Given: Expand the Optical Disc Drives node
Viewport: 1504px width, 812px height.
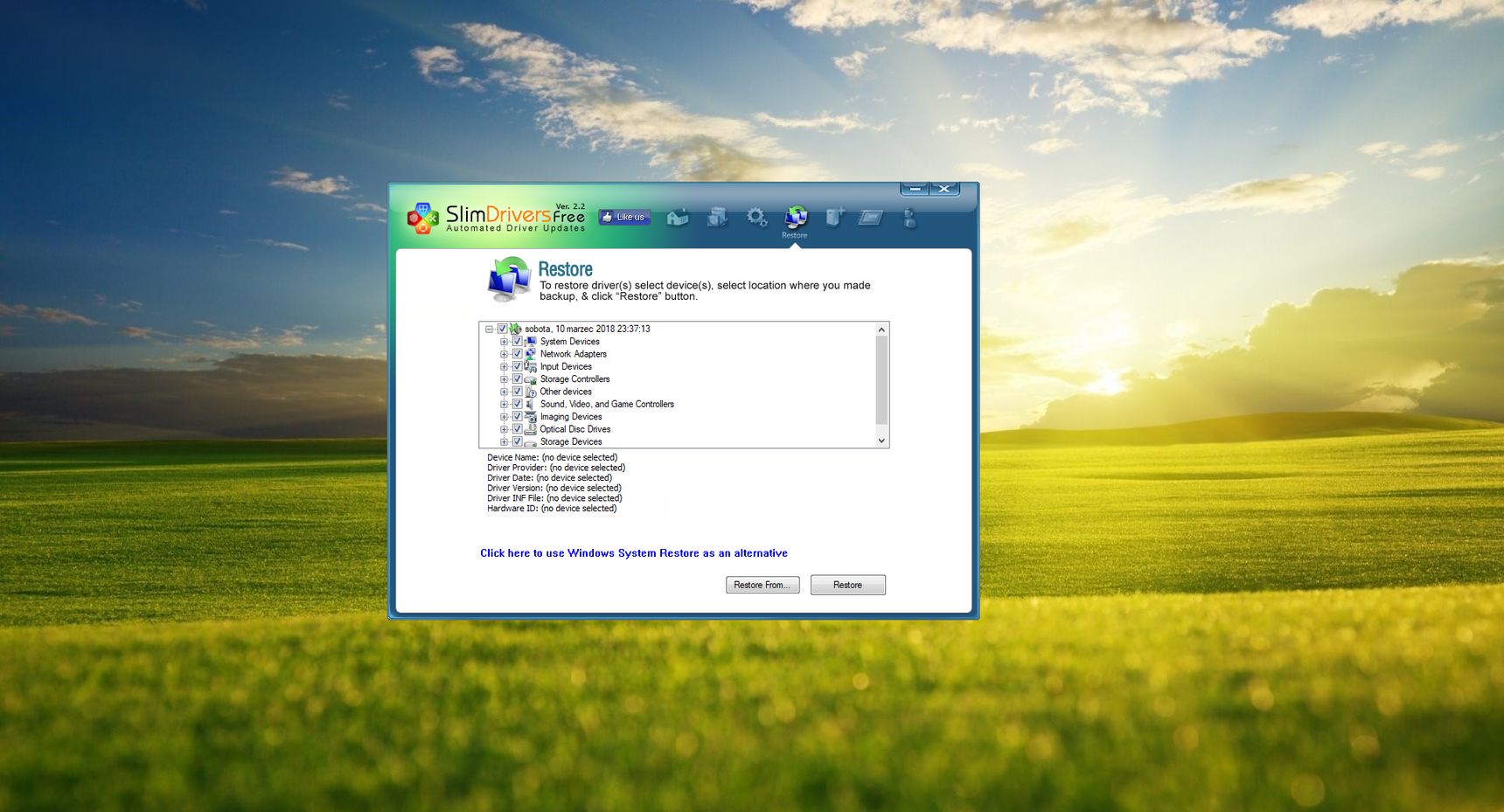Looking at the screenshot, I should [x=504, y=429].
